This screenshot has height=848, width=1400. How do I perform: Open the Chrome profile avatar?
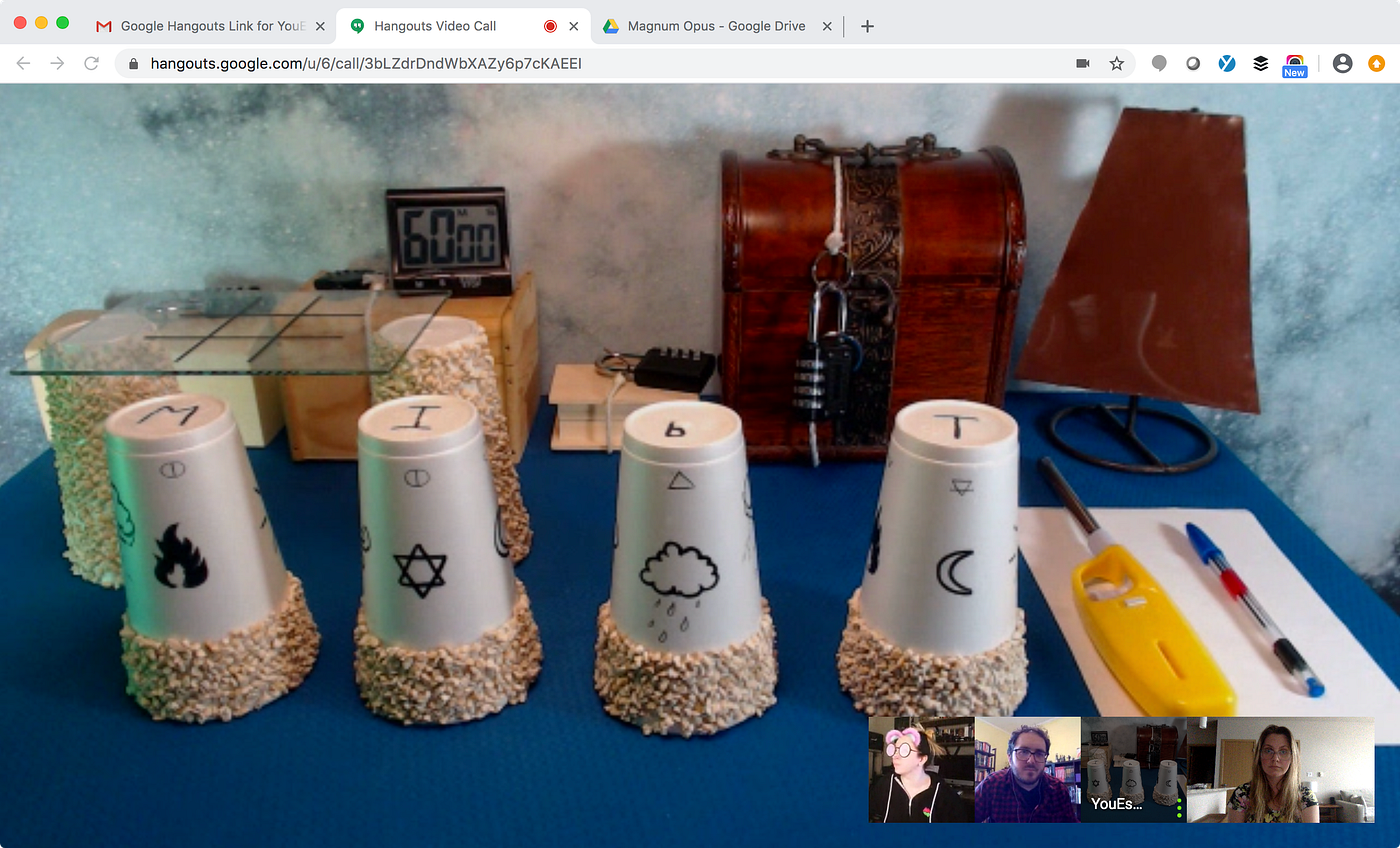click(1343, 64)
